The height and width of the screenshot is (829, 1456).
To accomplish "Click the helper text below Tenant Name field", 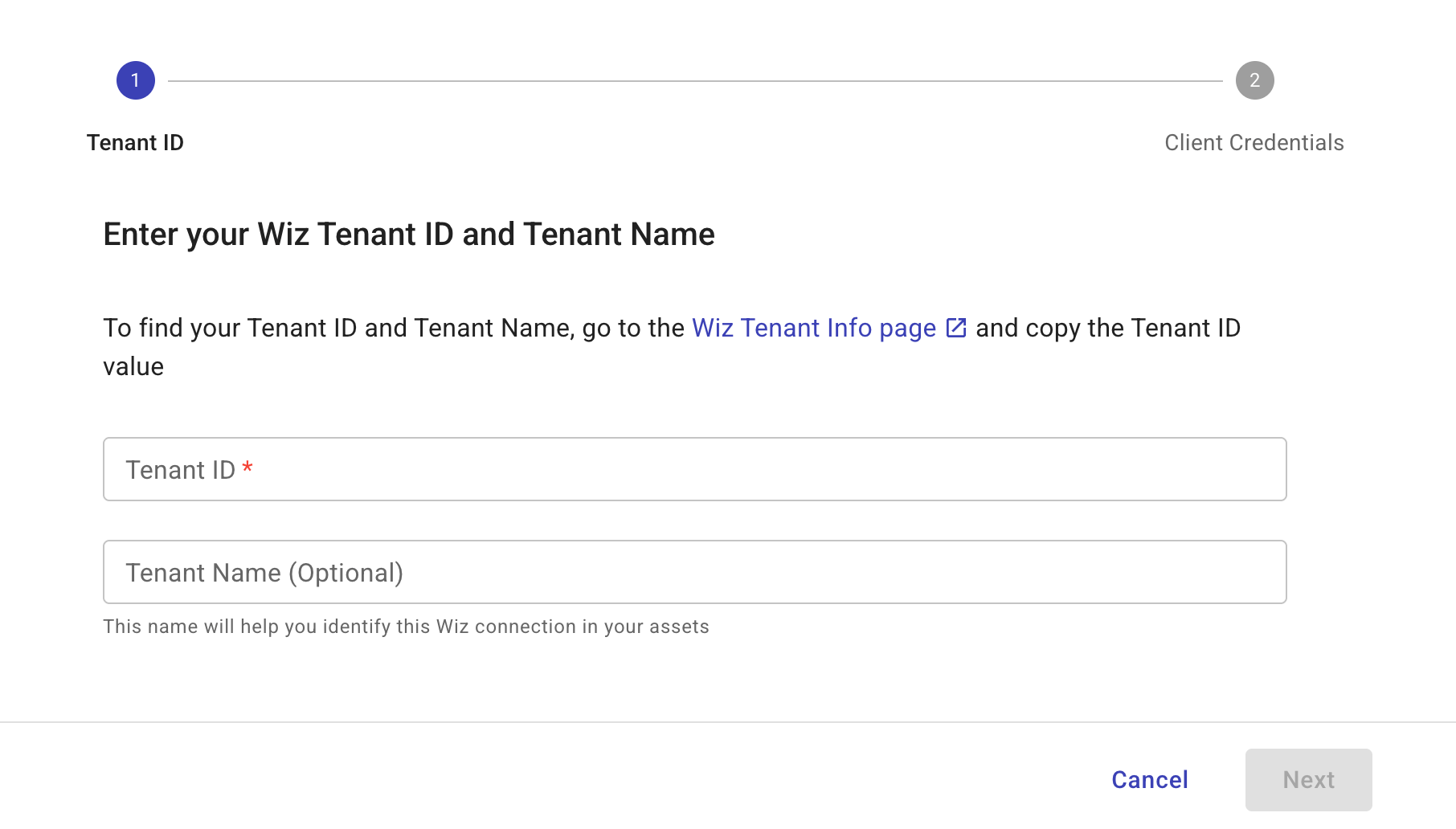I will click(406, 627).
